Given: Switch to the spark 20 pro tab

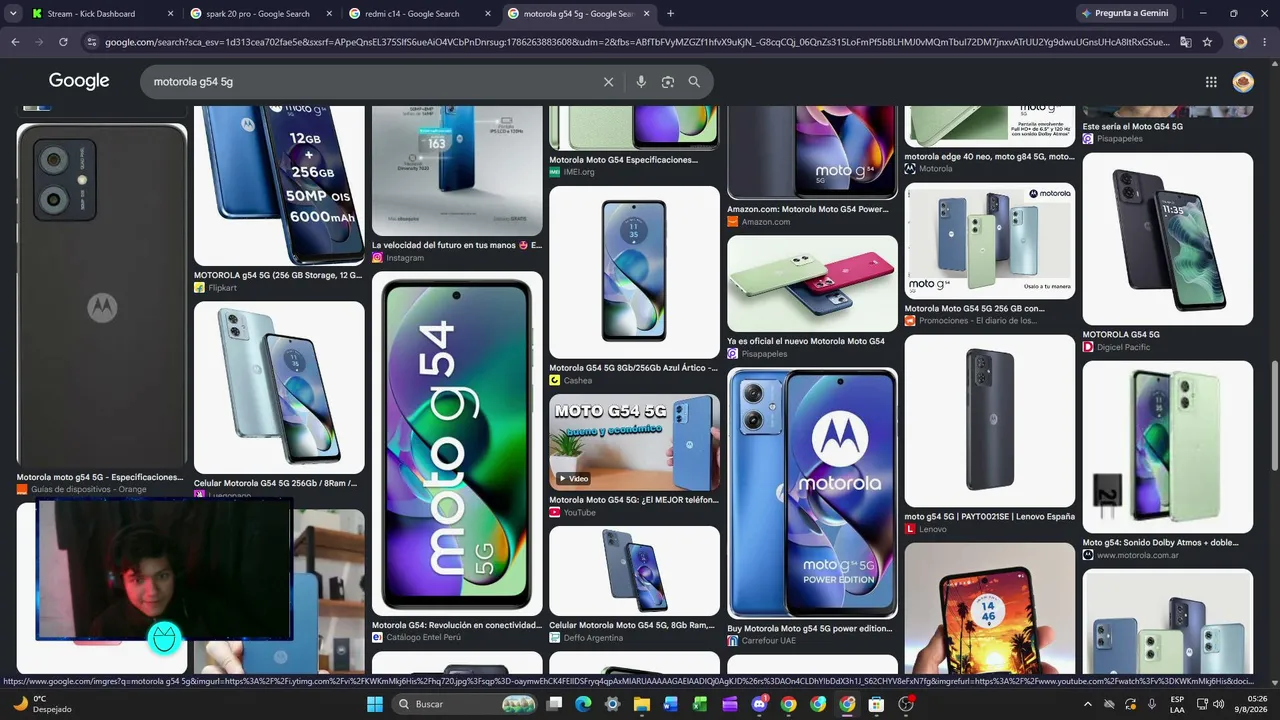Looking at the screenshot, I should 258,14.
